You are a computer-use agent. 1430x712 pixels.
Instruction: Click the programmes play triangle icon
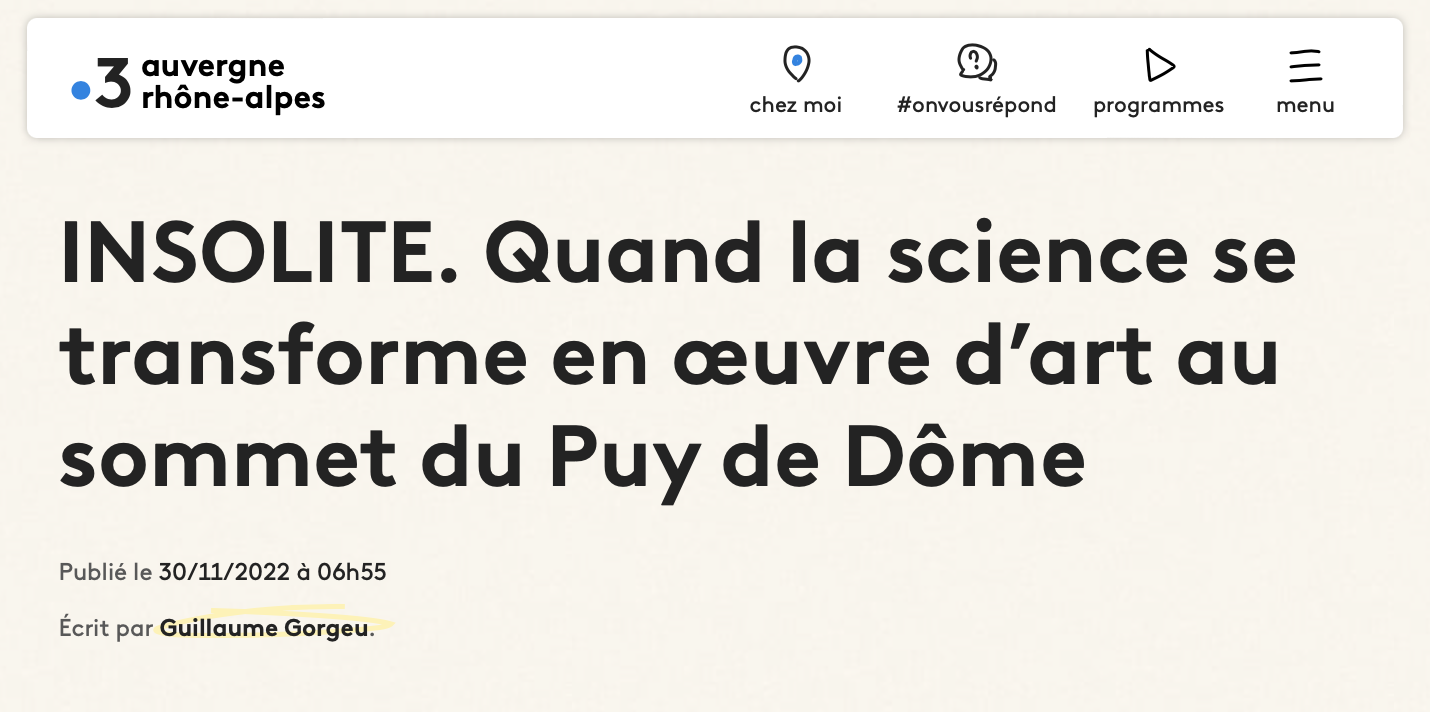1159,66
